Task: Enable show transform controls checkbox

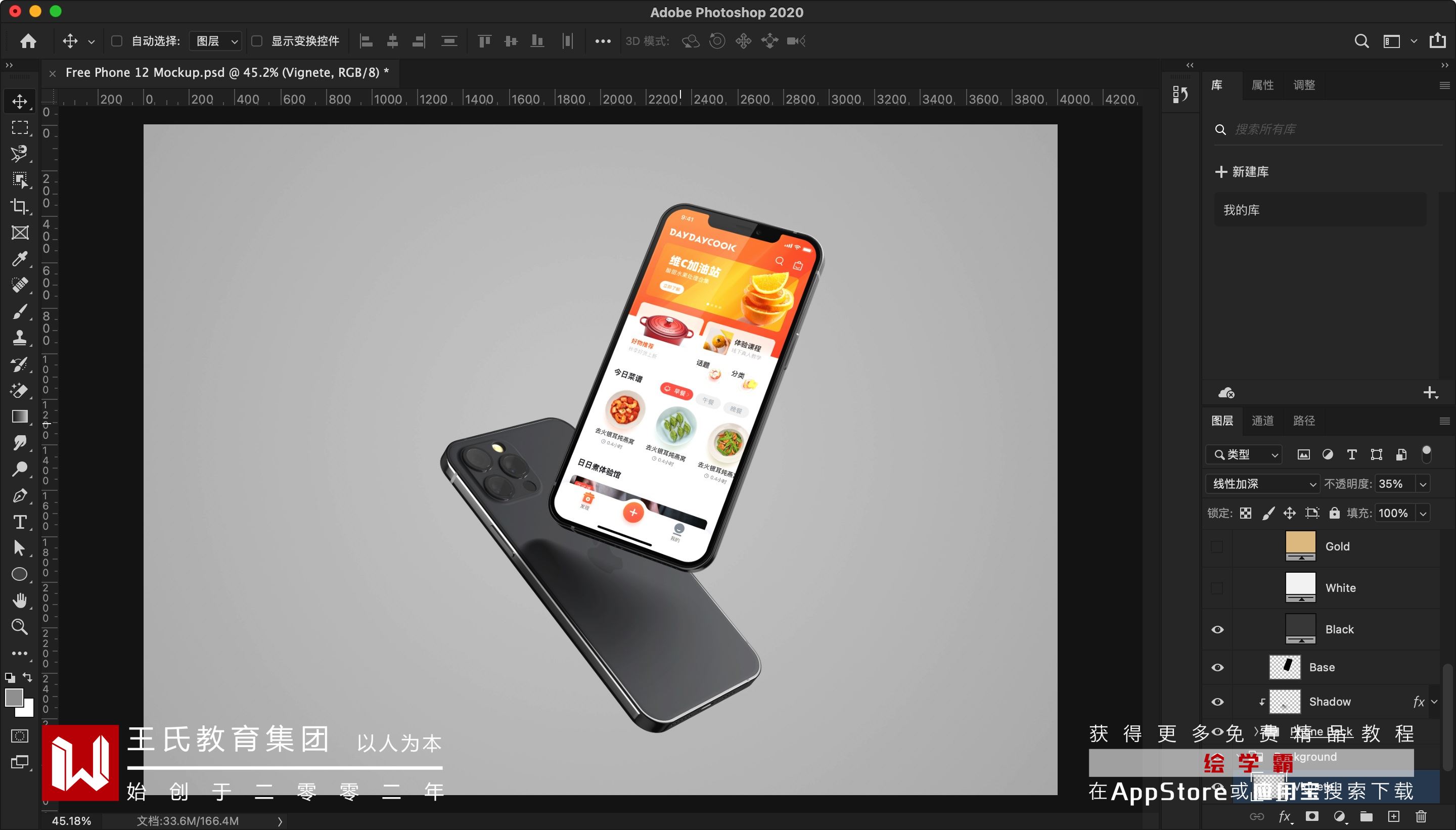Action: (257, 41)
